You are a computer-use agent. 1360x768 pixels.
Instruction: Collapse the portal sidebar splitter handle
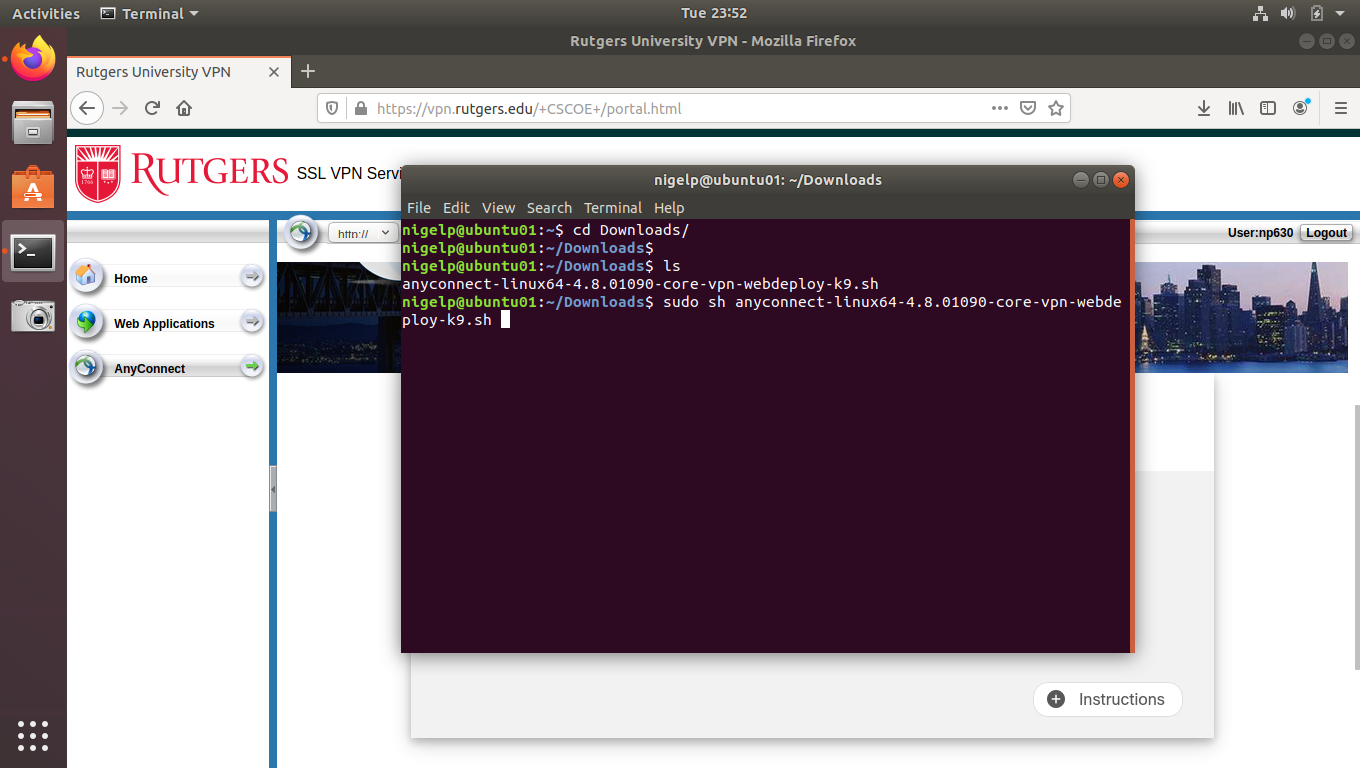[x=273, y=489]
